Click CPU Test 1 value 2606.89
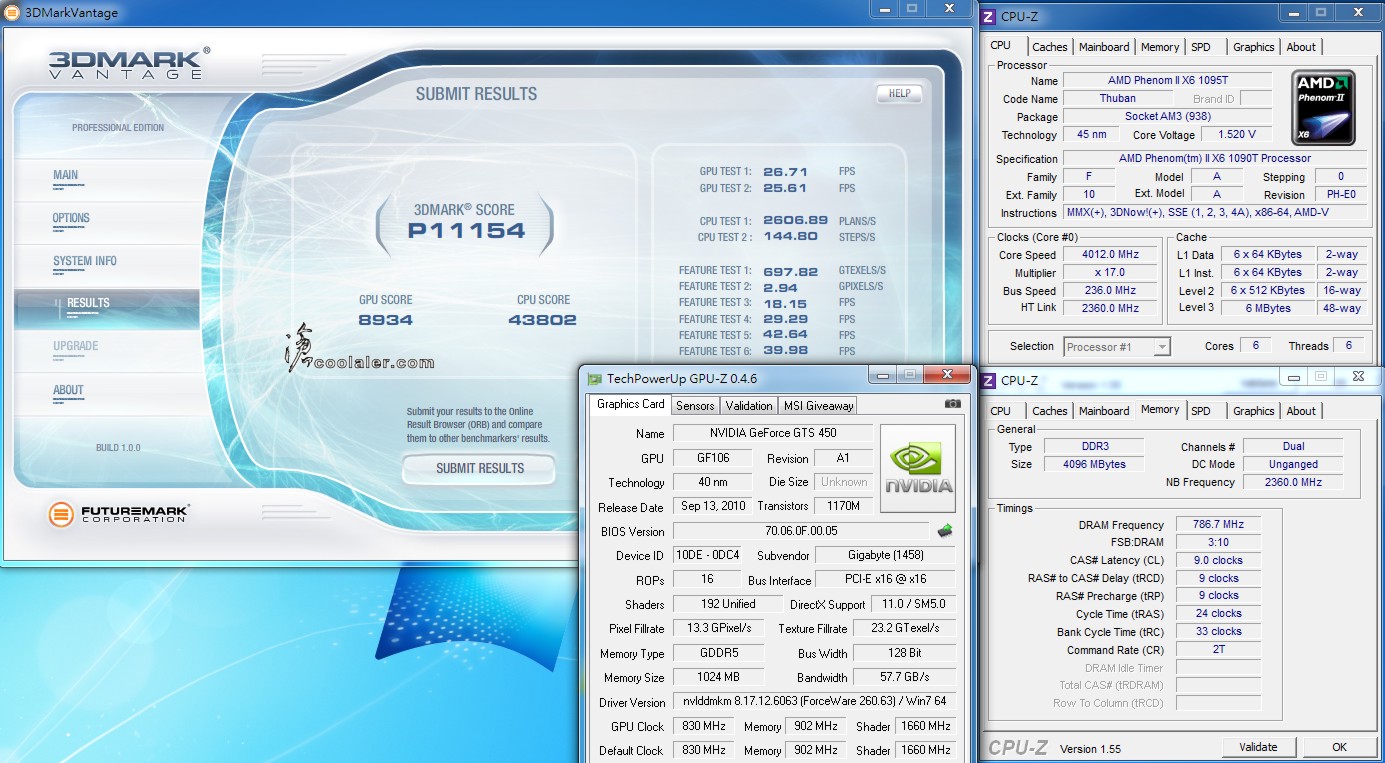The width and height of the screenshot is (1385, 763). pos(795,220)
